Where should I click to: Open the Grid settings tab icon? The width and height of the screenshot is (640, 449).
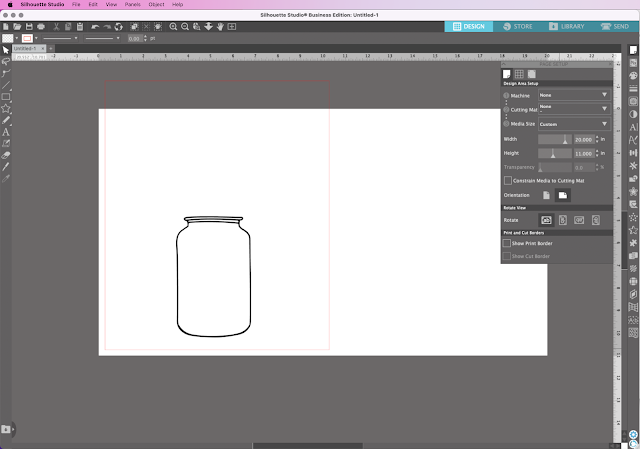tap(519, 74)
